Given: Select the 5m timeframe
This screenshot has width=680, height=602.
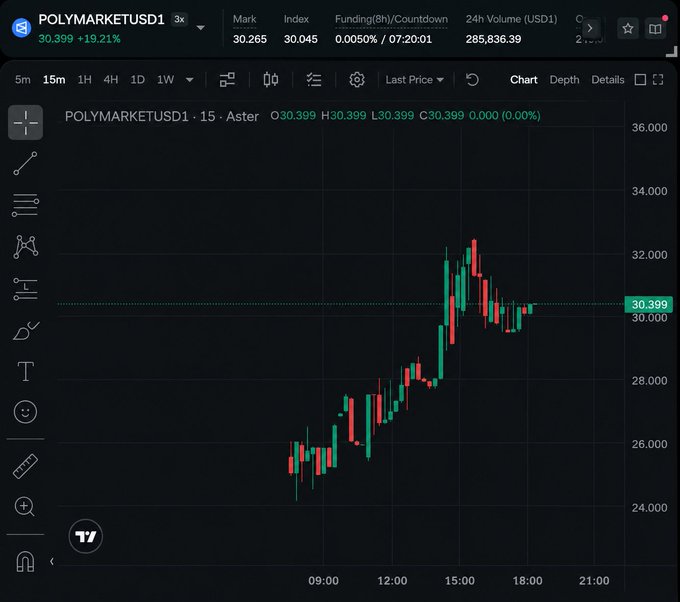Looking at the screenshot, I should 23,80.
